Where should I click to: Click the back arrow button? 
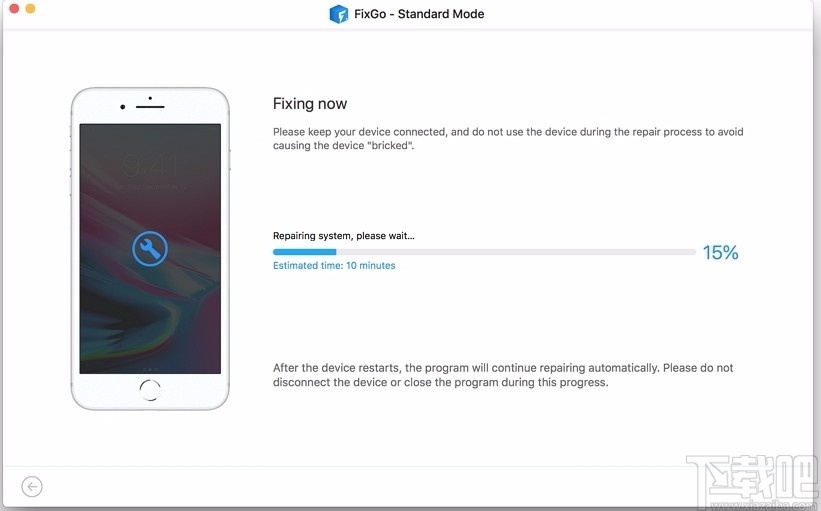point(32,486)
